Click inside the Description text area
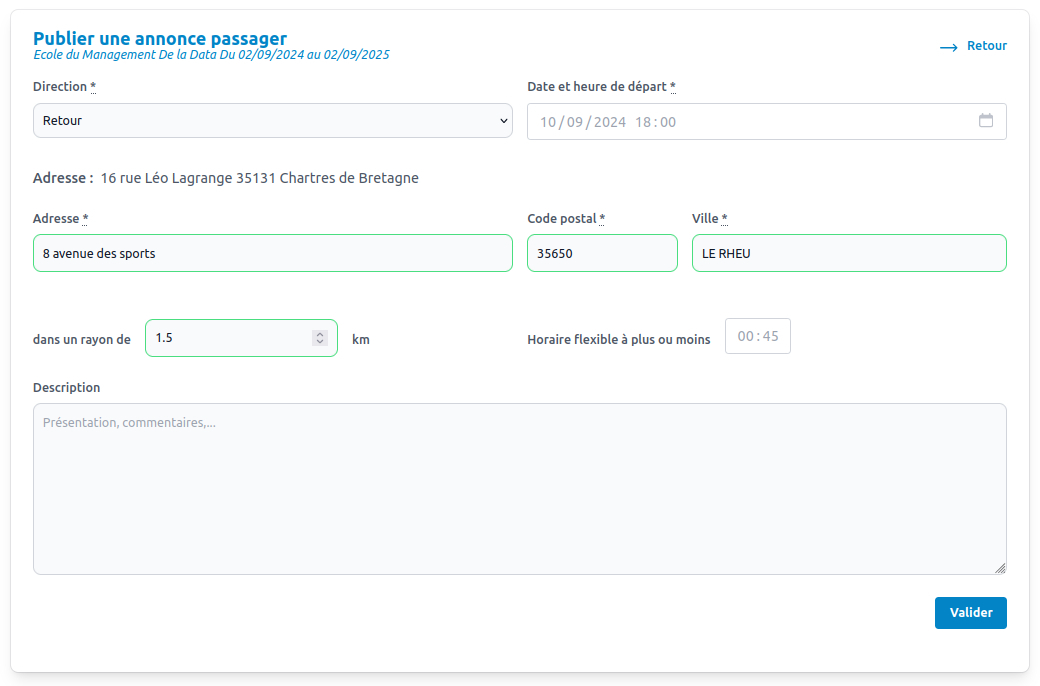Viewport: 1040px width, 686px height. 519,489
